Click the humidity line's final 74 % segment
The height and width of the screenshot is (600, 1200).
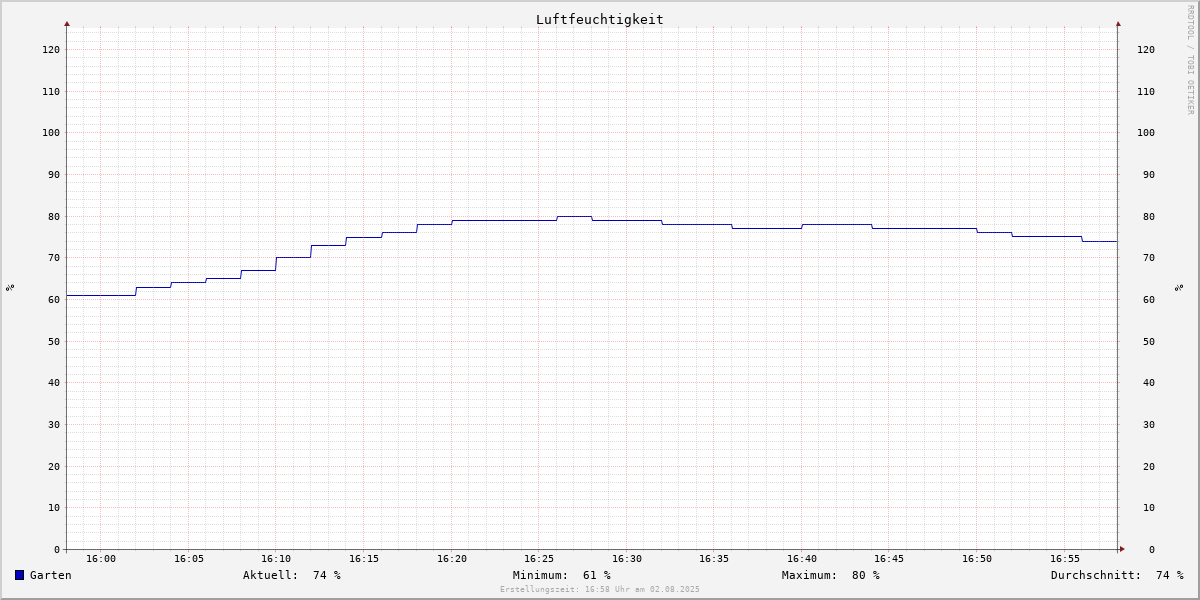[1100, 241]
